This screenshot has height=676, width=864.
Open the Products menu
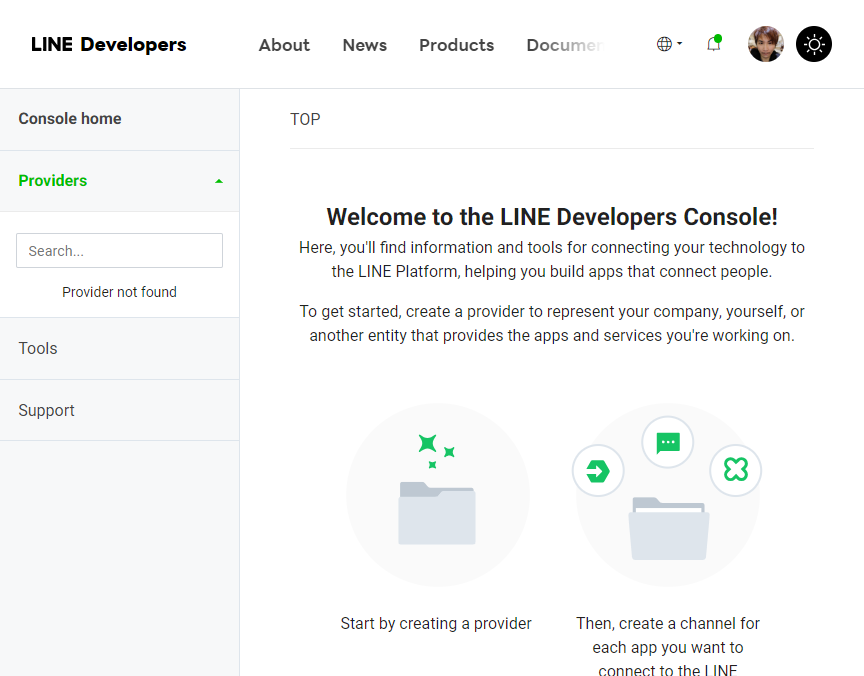457,45
